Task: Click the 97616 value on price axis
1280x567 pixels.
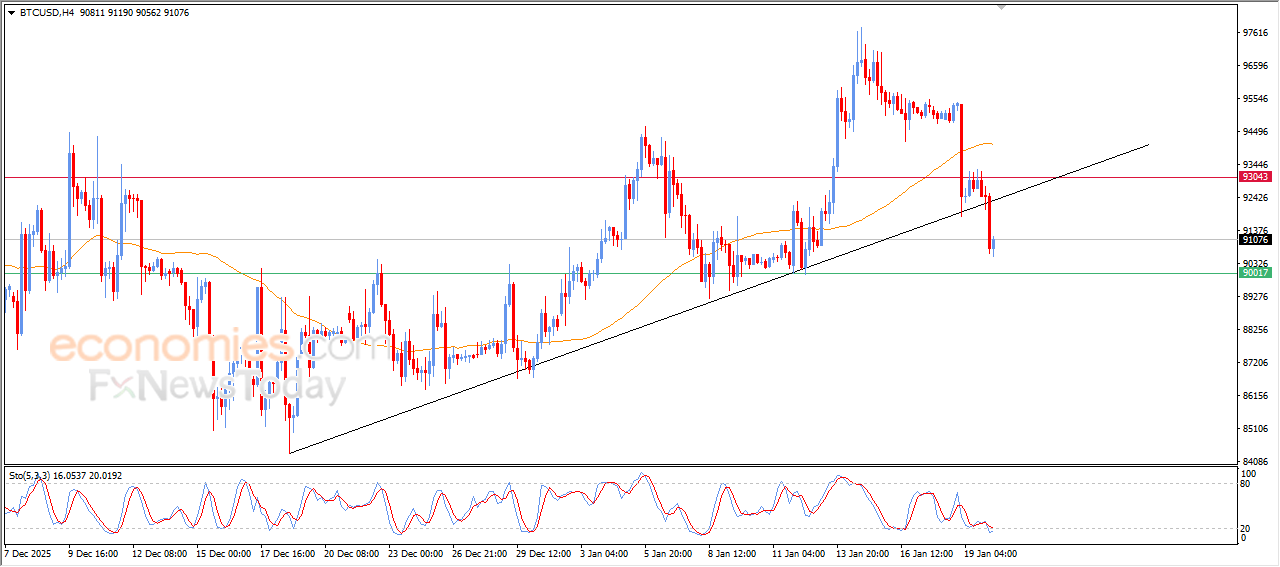Action: coord(1254,33)
